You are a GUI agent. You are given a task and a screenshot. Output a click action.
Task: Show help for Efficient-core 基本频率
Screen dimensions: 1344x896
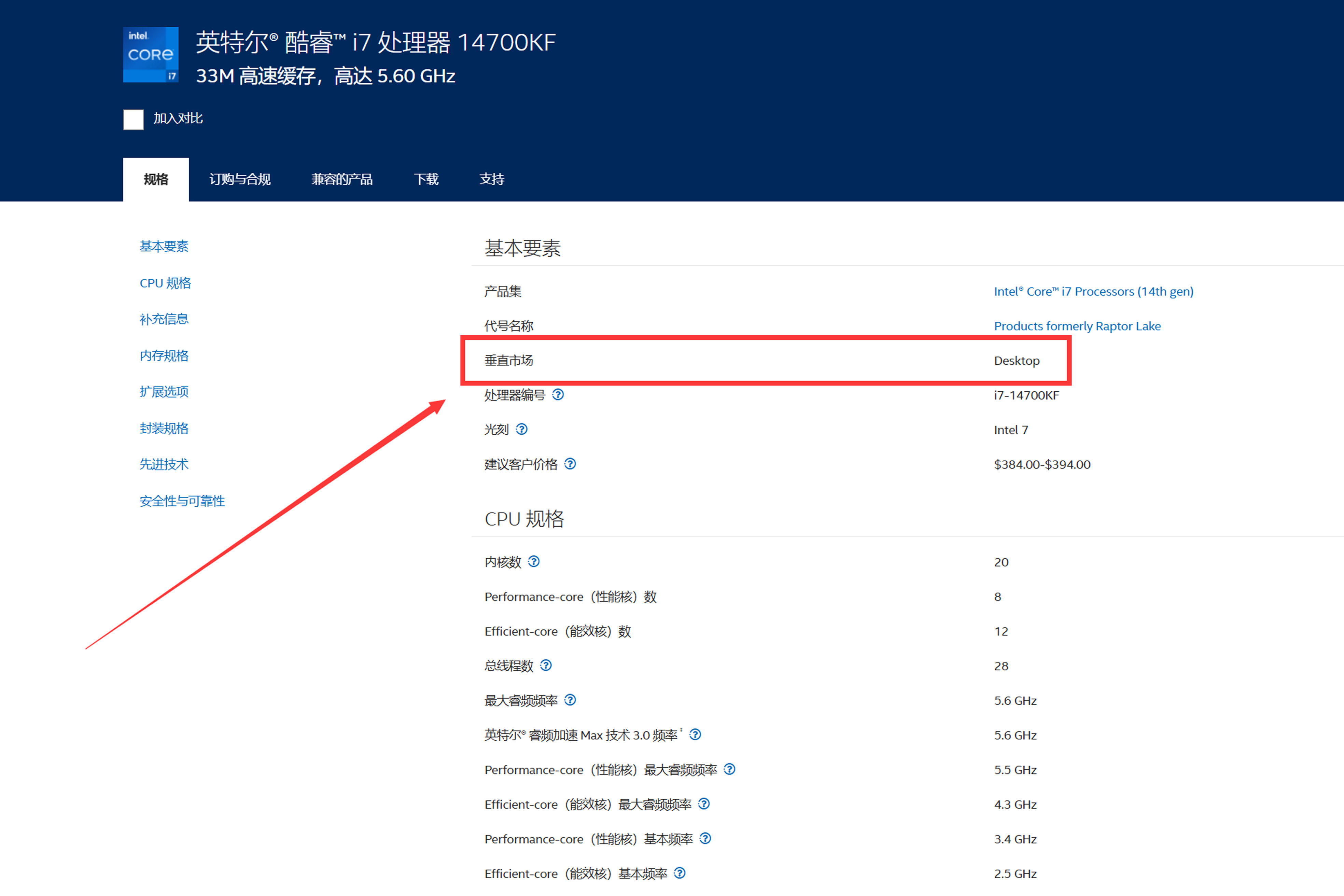680,872
